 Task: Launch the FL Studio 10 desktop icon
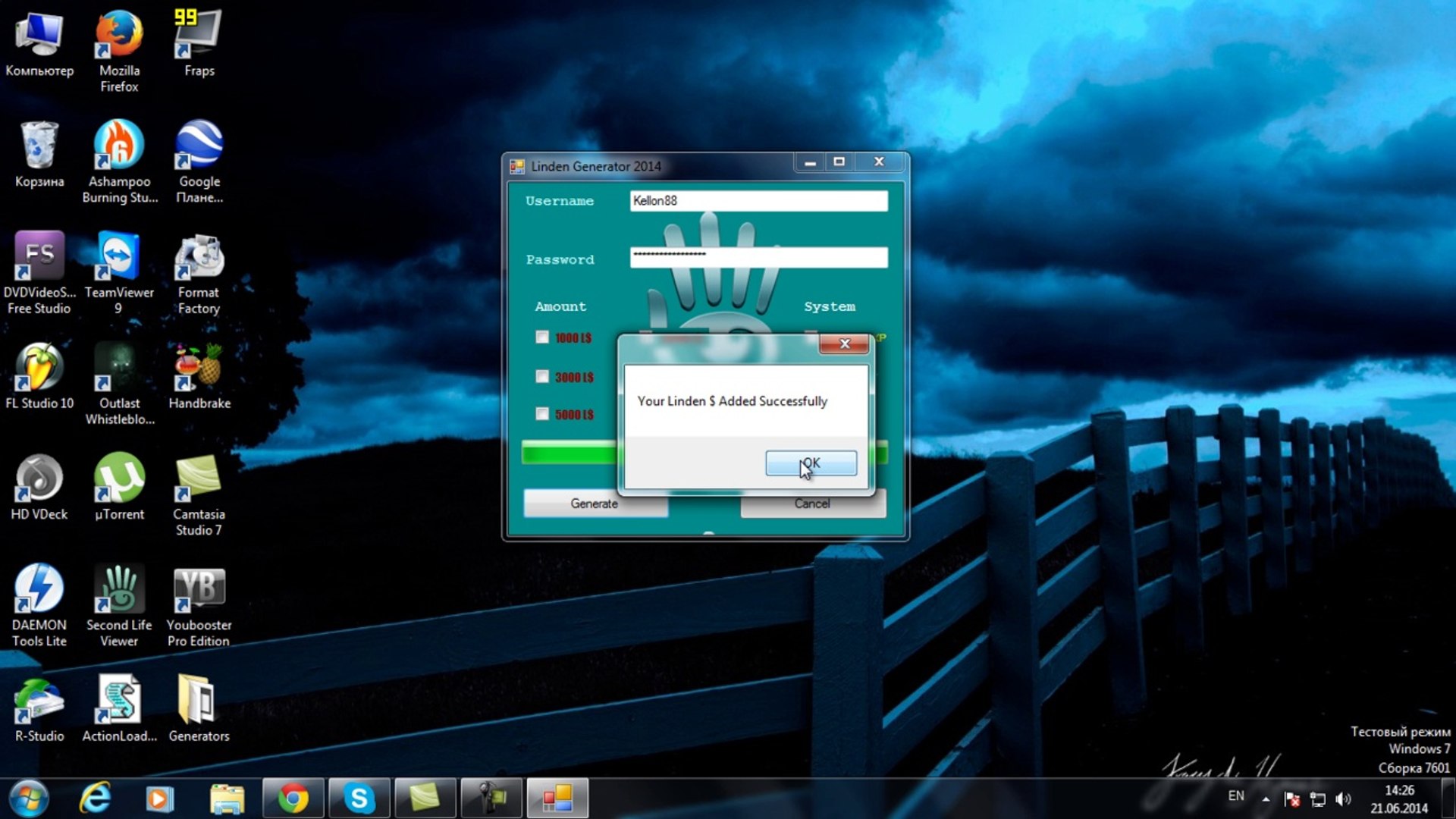pyautogui.click(x=39, y=376)
